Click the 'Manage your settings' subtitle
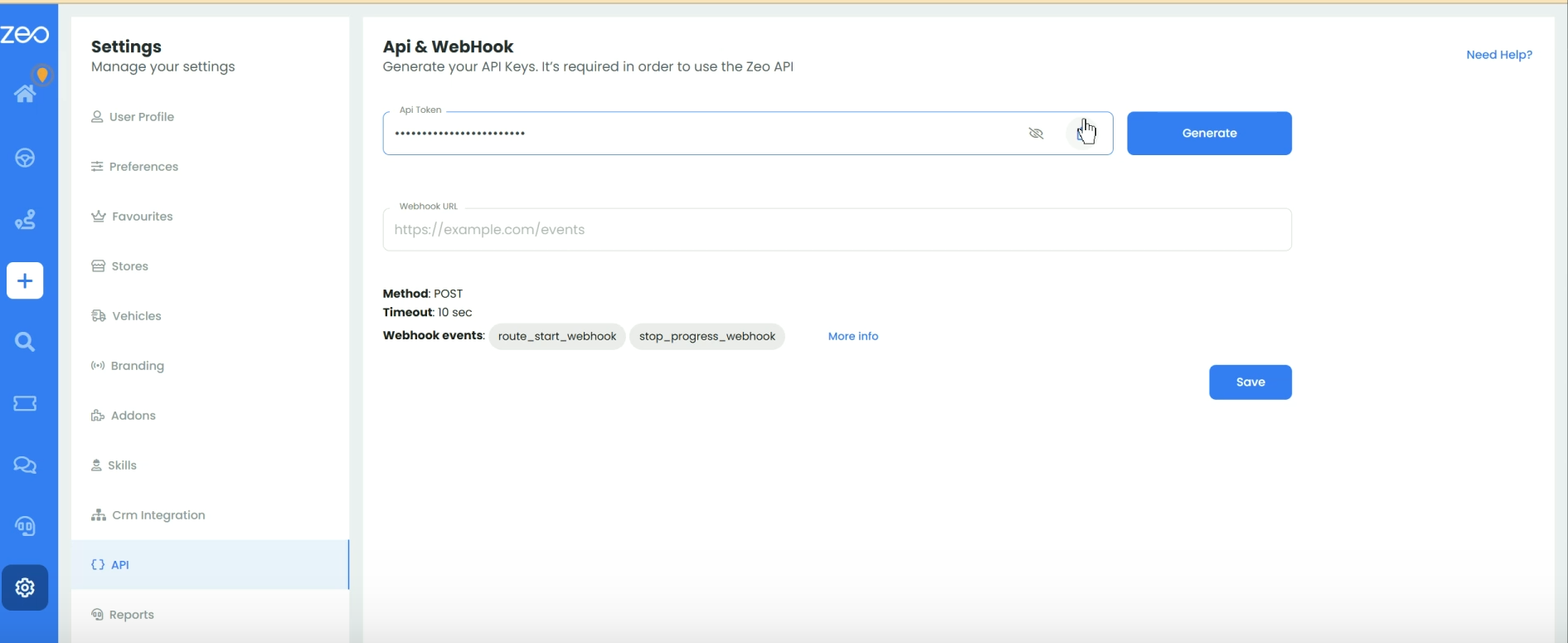This screenshot has height=643, width=1568. (x=163, y=66)
